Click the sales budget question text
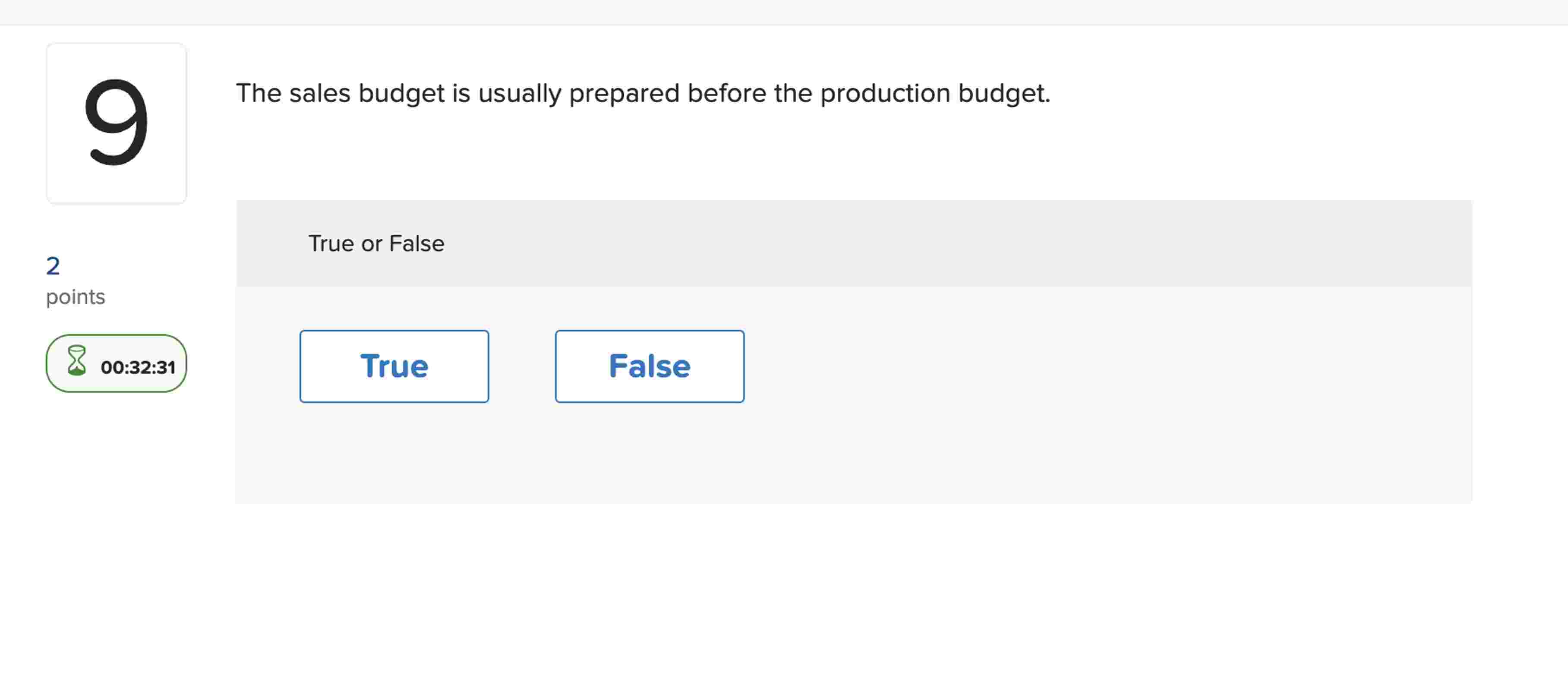 pos(643,93)
